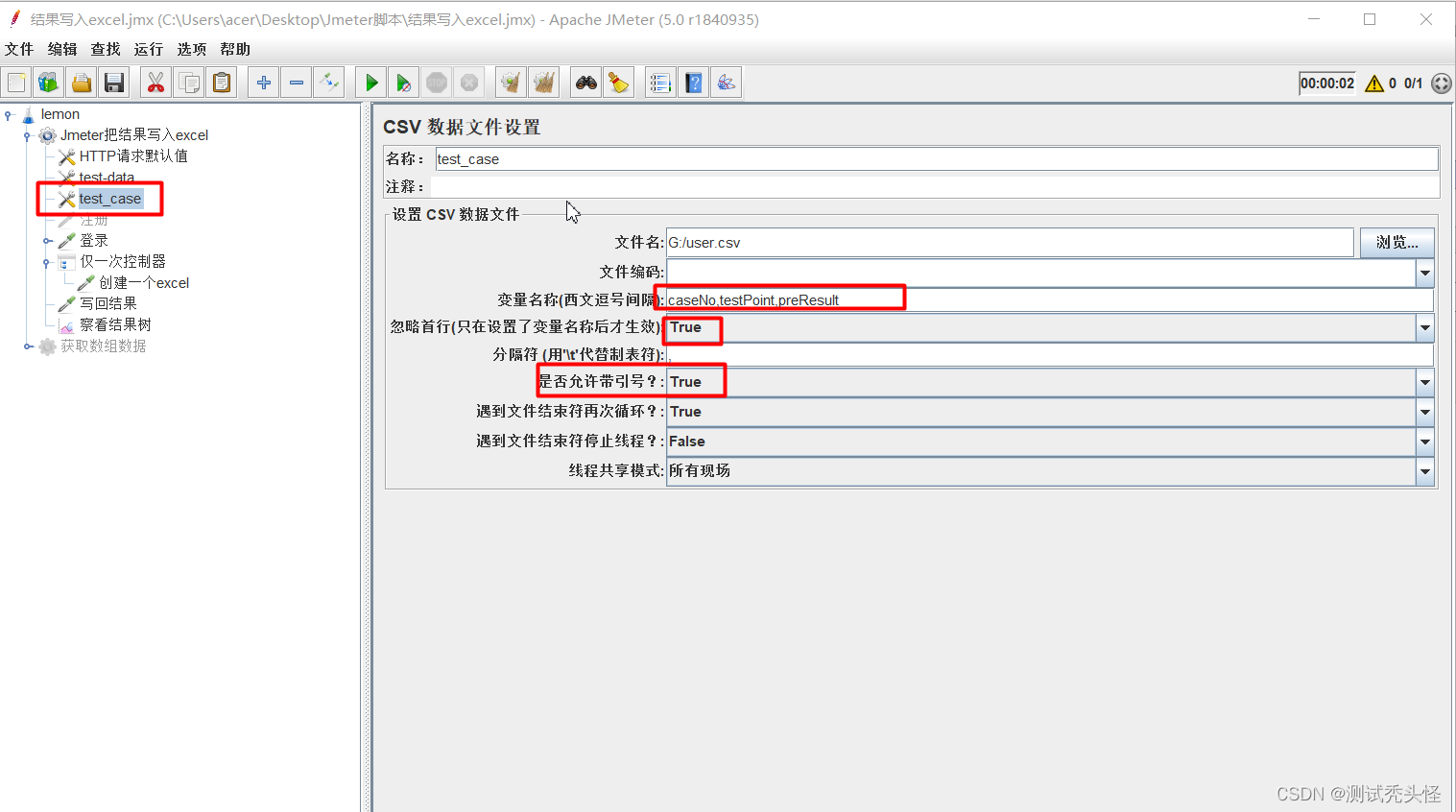This screenshot has width=1456, height=812.
Task: Click the Cut scissors icon
Action: (x=155, y=83)
